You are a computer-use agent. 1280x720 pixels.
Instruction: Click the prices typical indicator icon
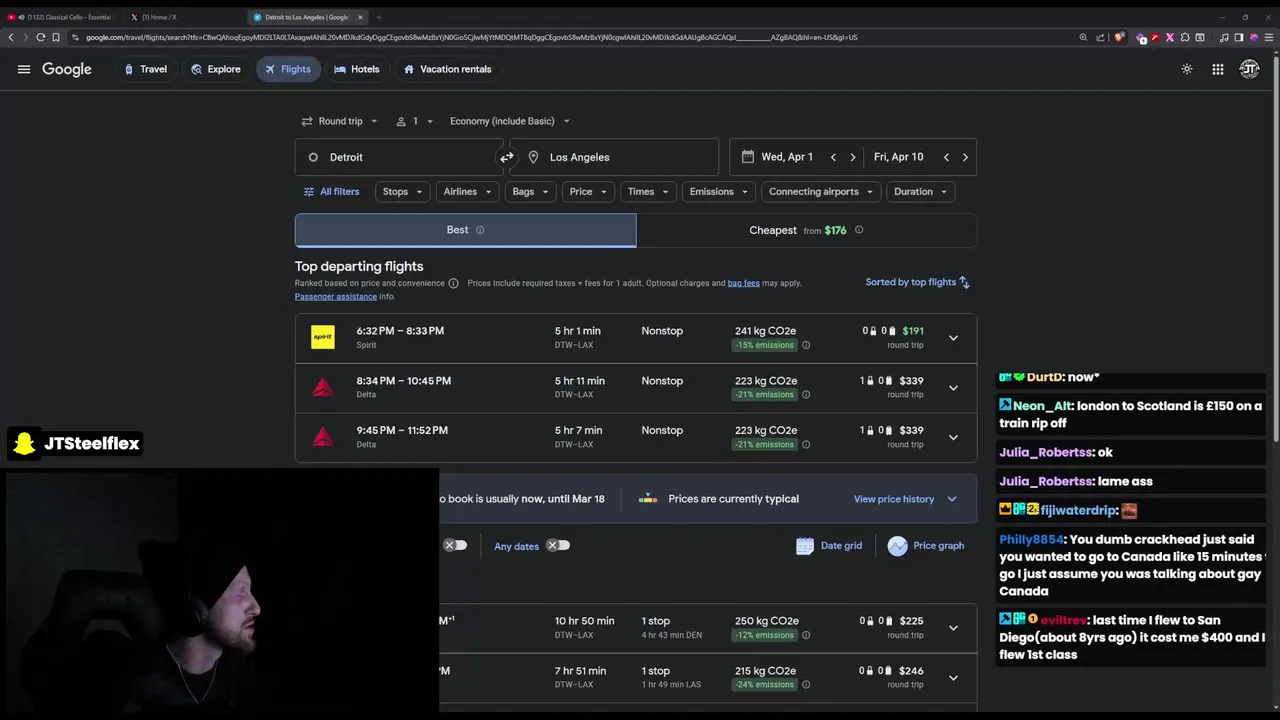[x=648, y=499]
